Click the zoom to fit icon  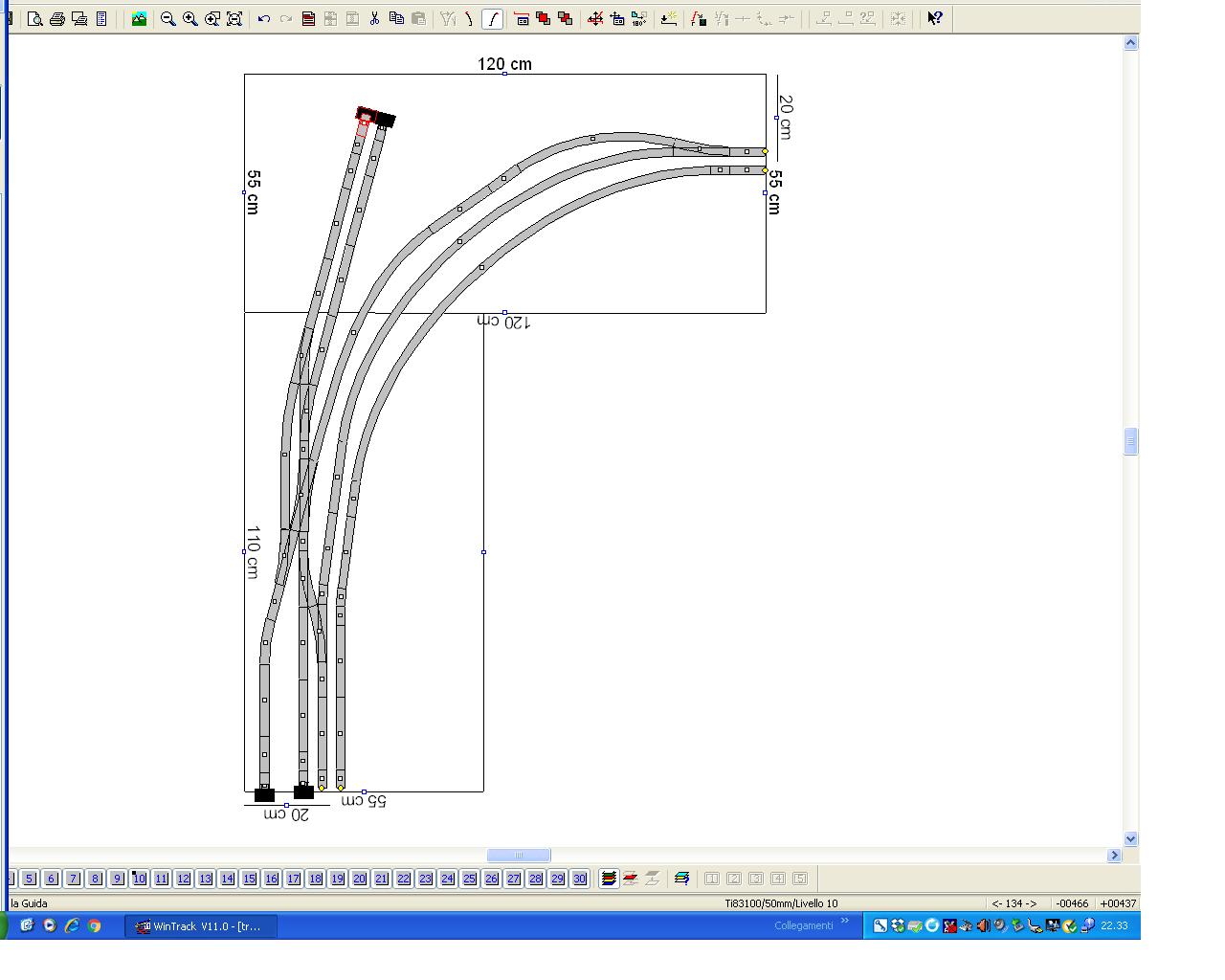[234, 18]
